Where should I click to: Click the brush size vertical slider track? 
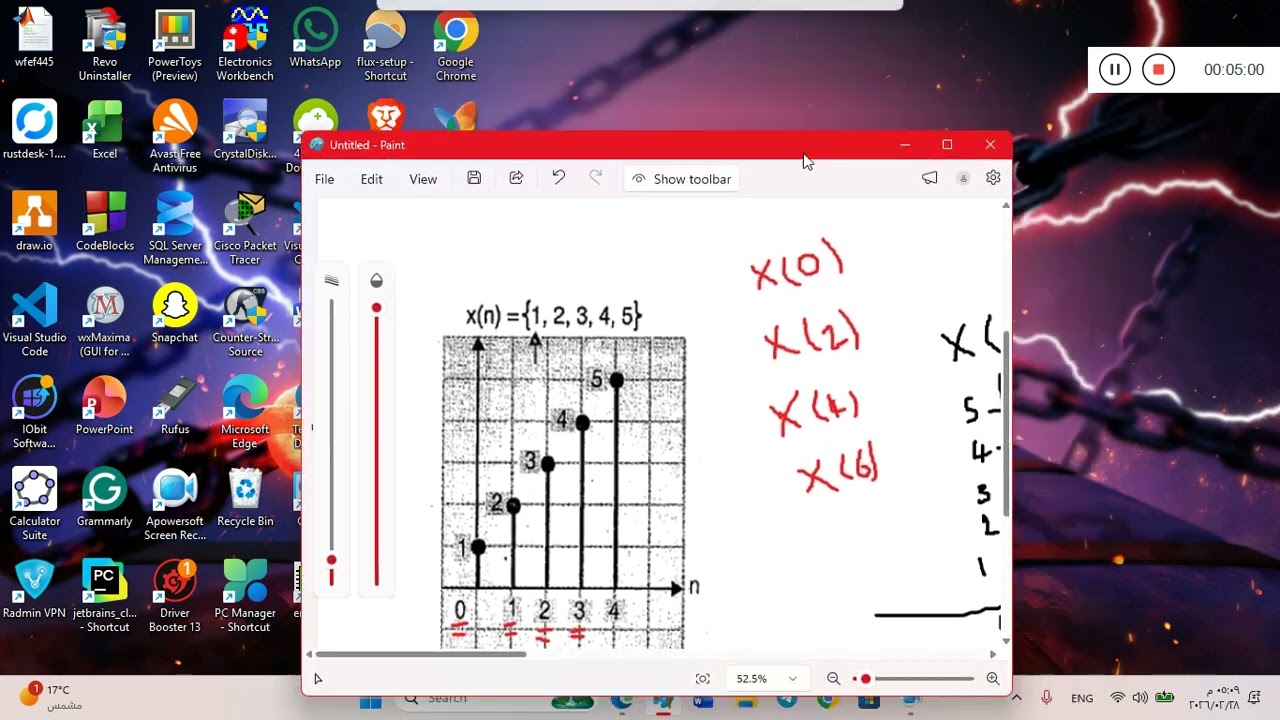click(332, 440)
